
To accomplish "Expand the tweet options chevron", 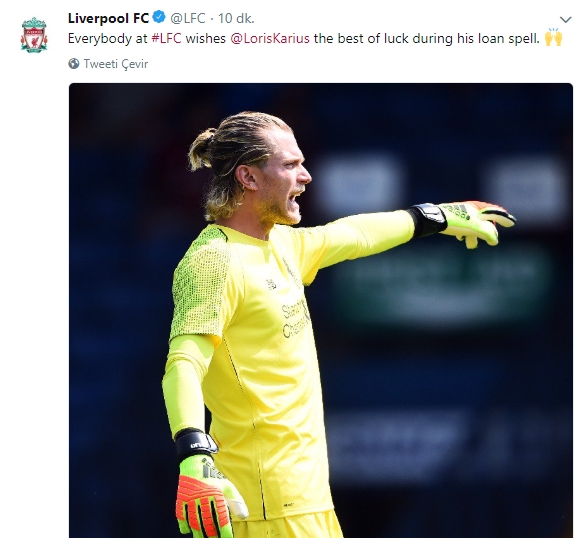I will pos(565,20).
